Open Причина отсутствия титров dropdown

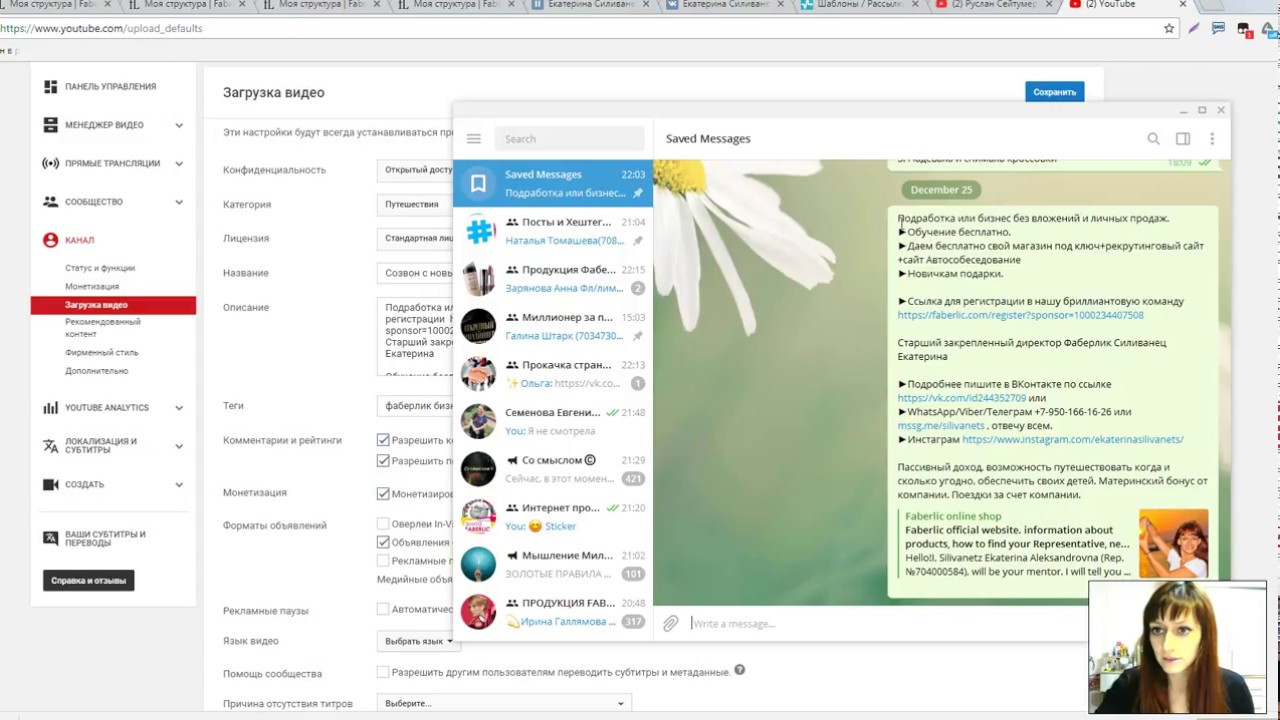click(504, 703)
